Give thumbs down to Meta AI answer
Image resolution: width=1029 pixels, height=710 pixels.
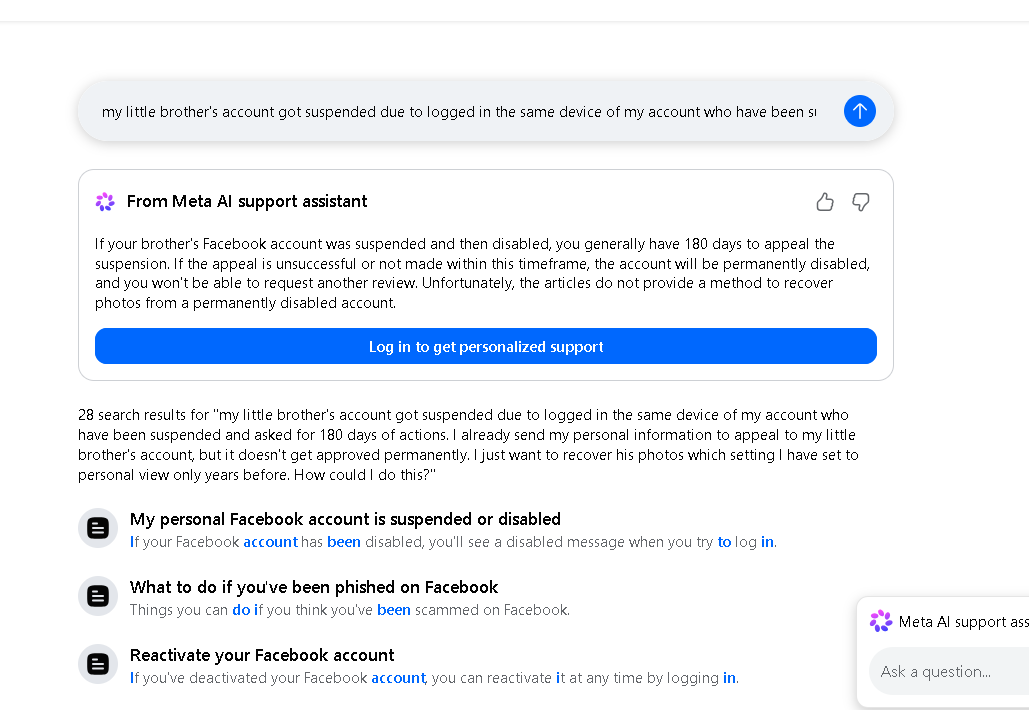pos(860,201)
